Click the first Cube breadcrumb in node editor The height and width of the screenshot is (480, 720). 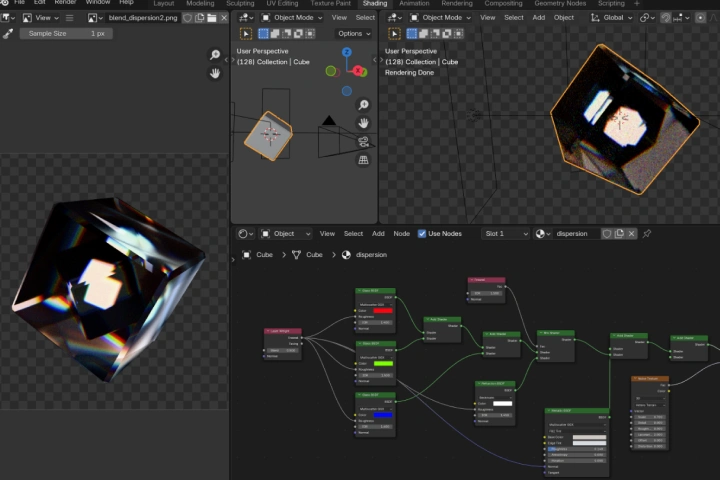264,255
